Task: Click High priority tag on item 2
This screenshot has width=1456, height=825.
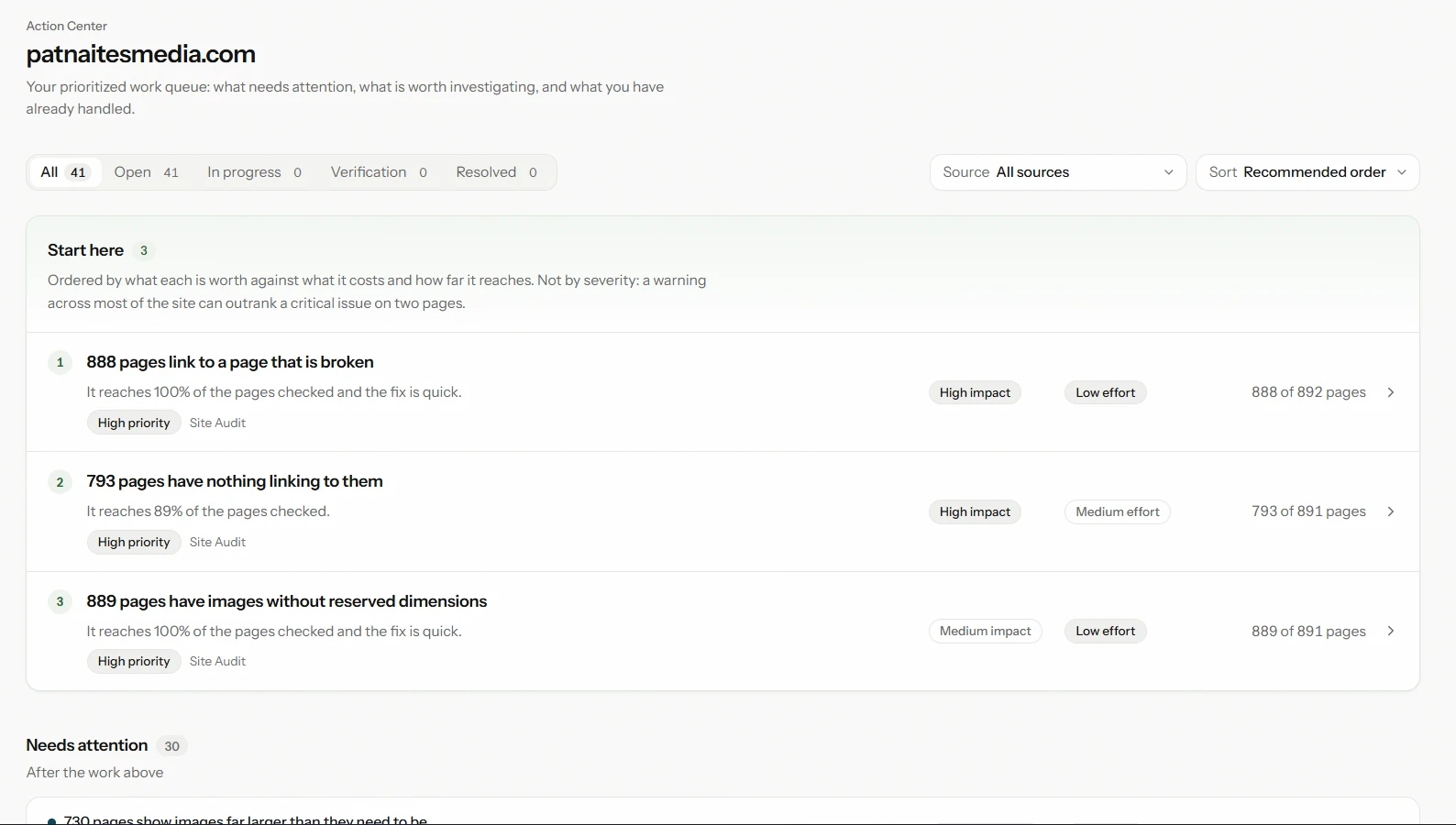Action: [x=134, y=542]
